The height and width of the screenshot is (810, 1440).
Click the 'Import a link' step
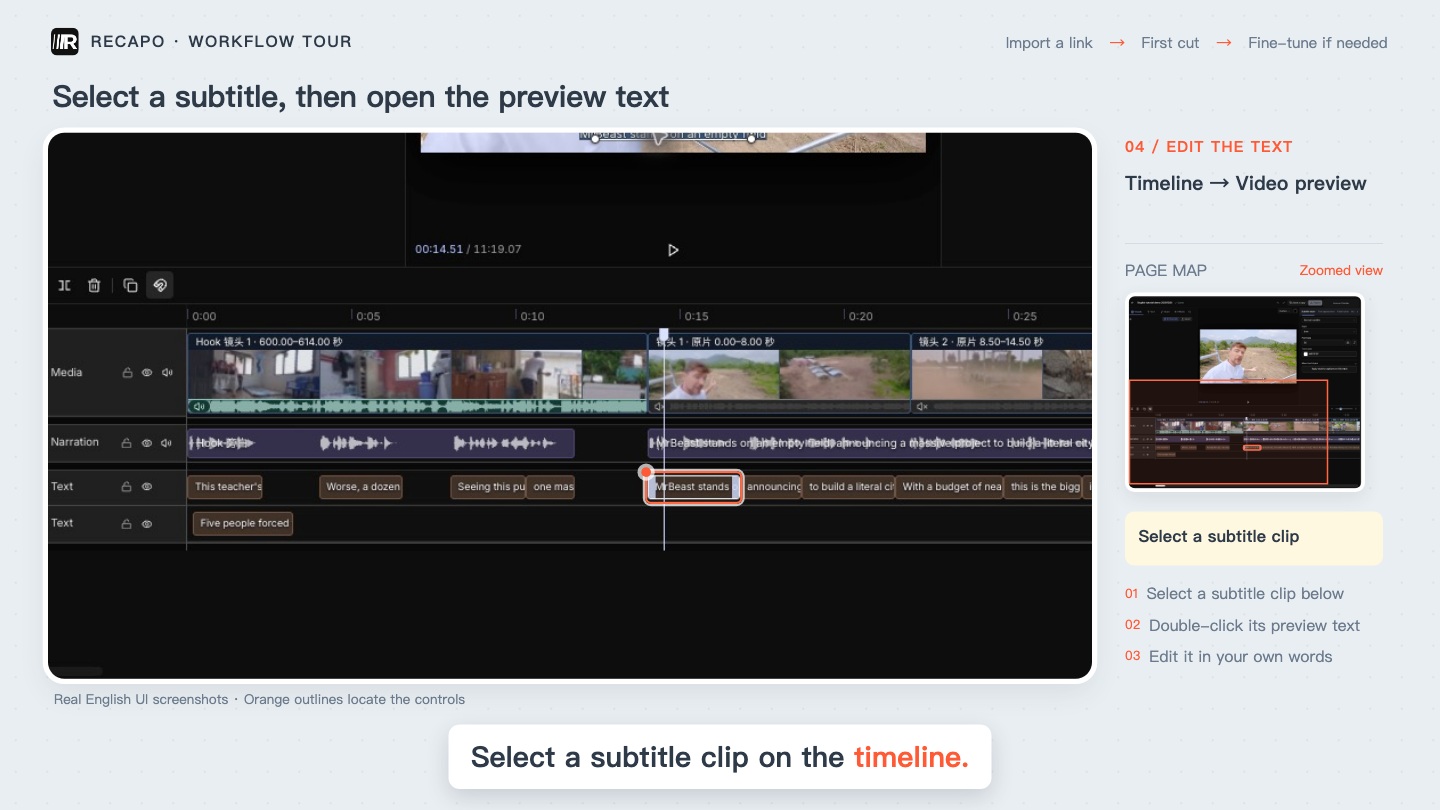tap(1049, 43)
